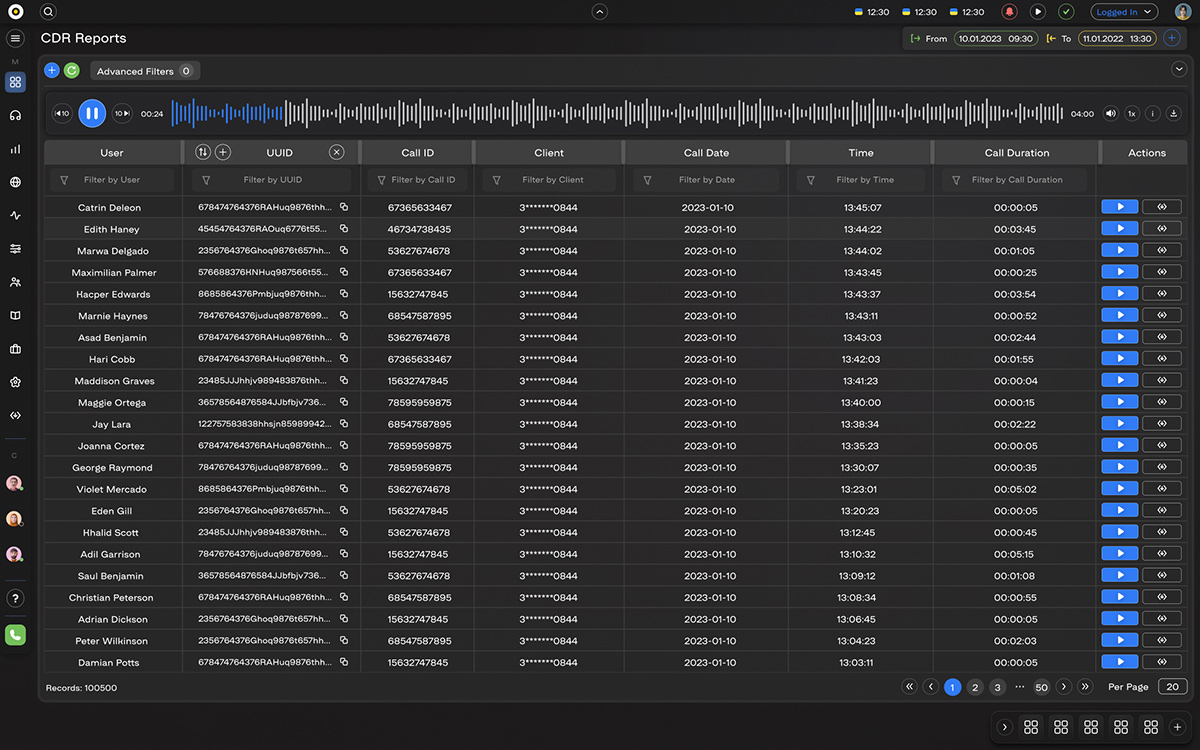Viewport: 1200px width, 750px height.
Task: Toggle the 1x playback speed
Action: pos(1131,114)
